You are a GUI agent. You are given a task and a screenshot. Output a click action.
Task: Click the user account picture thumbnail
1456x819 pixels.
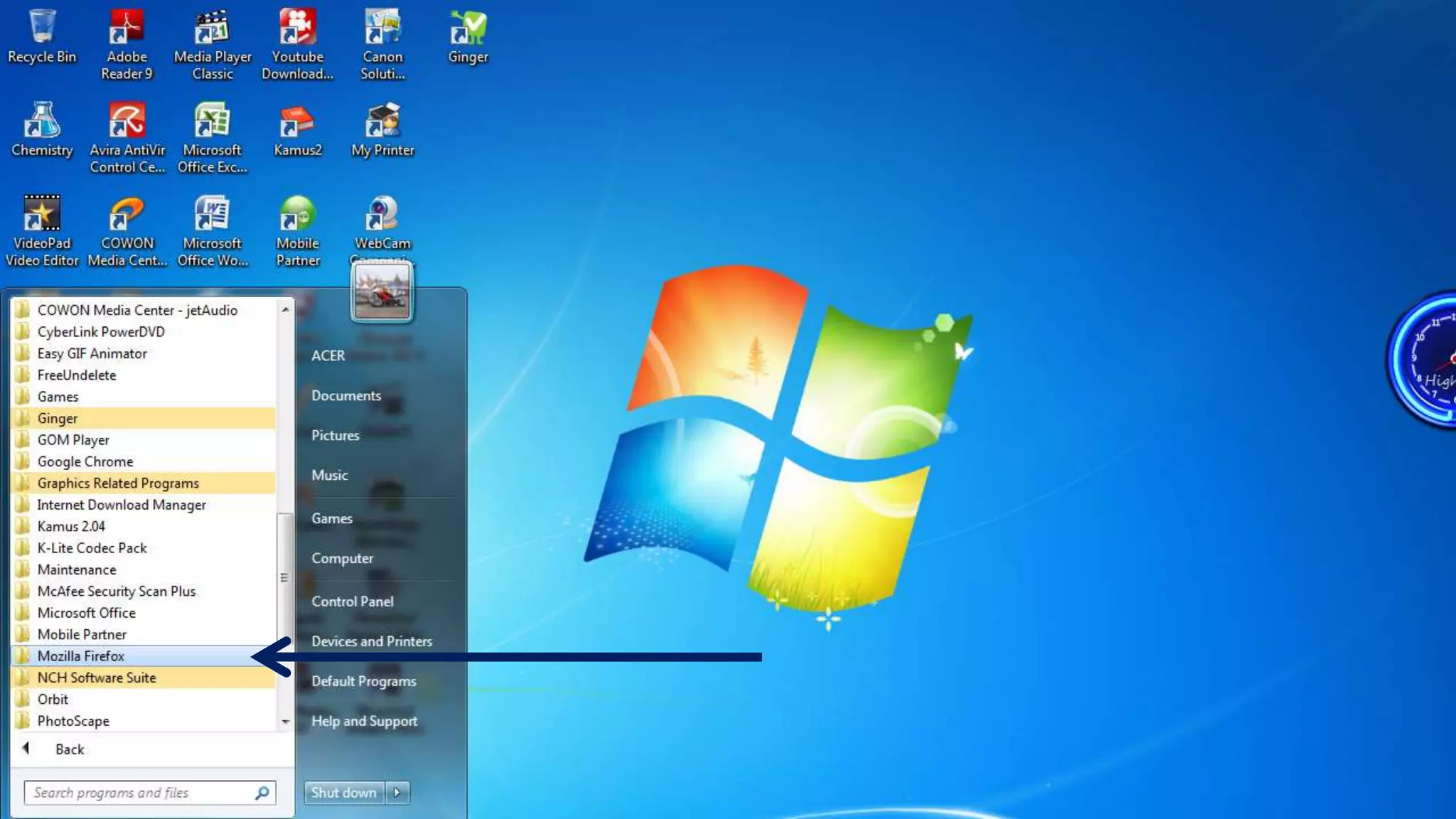point(382,292)
